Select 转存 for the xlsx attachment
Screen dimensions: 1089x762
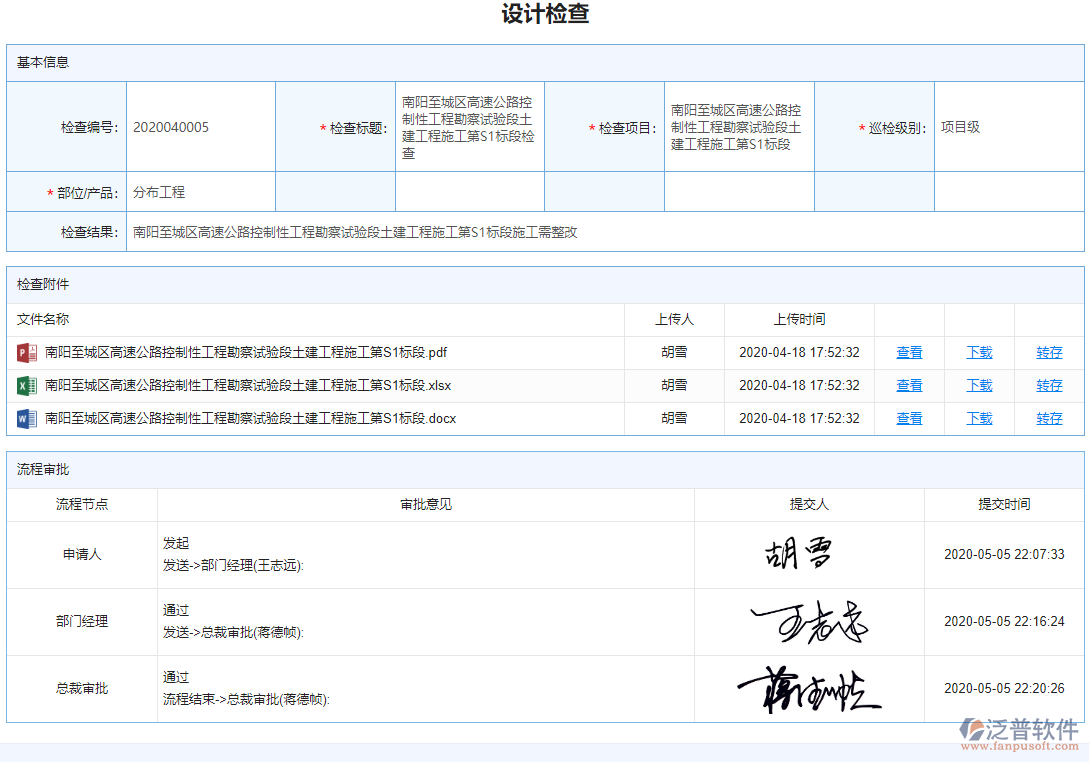pyautogui.click(x=1049, y=385)
